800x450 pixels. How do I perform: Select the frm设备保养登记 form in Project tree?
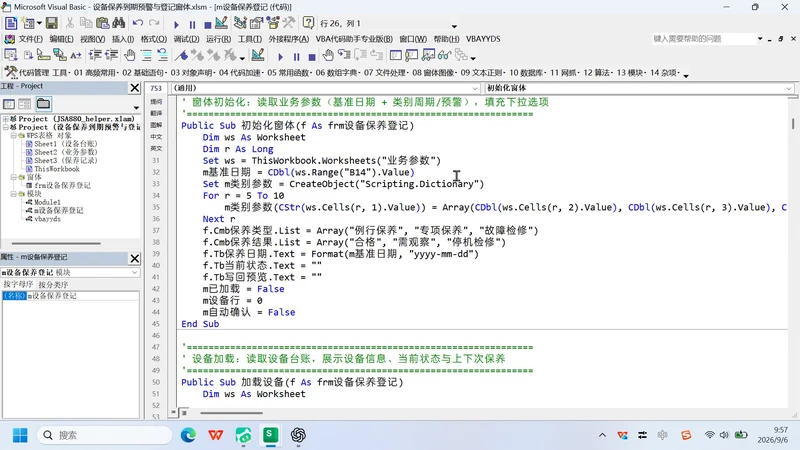pyautogui.click(x=62, y=185)
